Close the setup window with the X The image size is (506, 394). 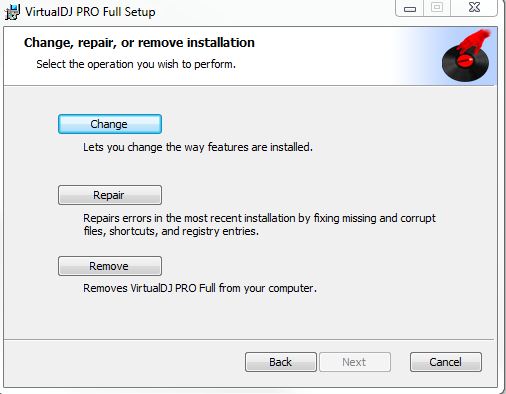[474, 8]
